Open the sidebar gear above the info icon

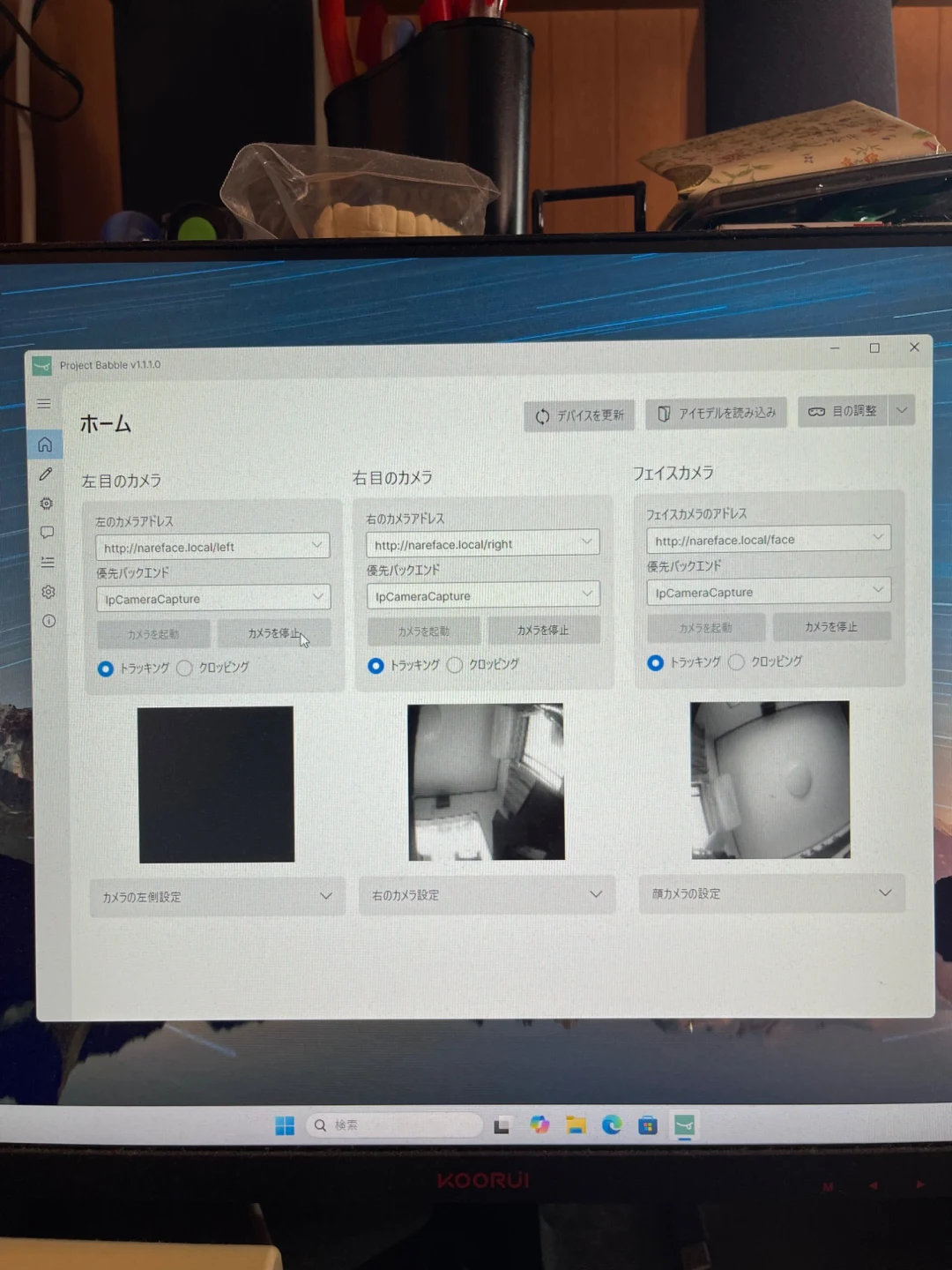coord(48,592)
